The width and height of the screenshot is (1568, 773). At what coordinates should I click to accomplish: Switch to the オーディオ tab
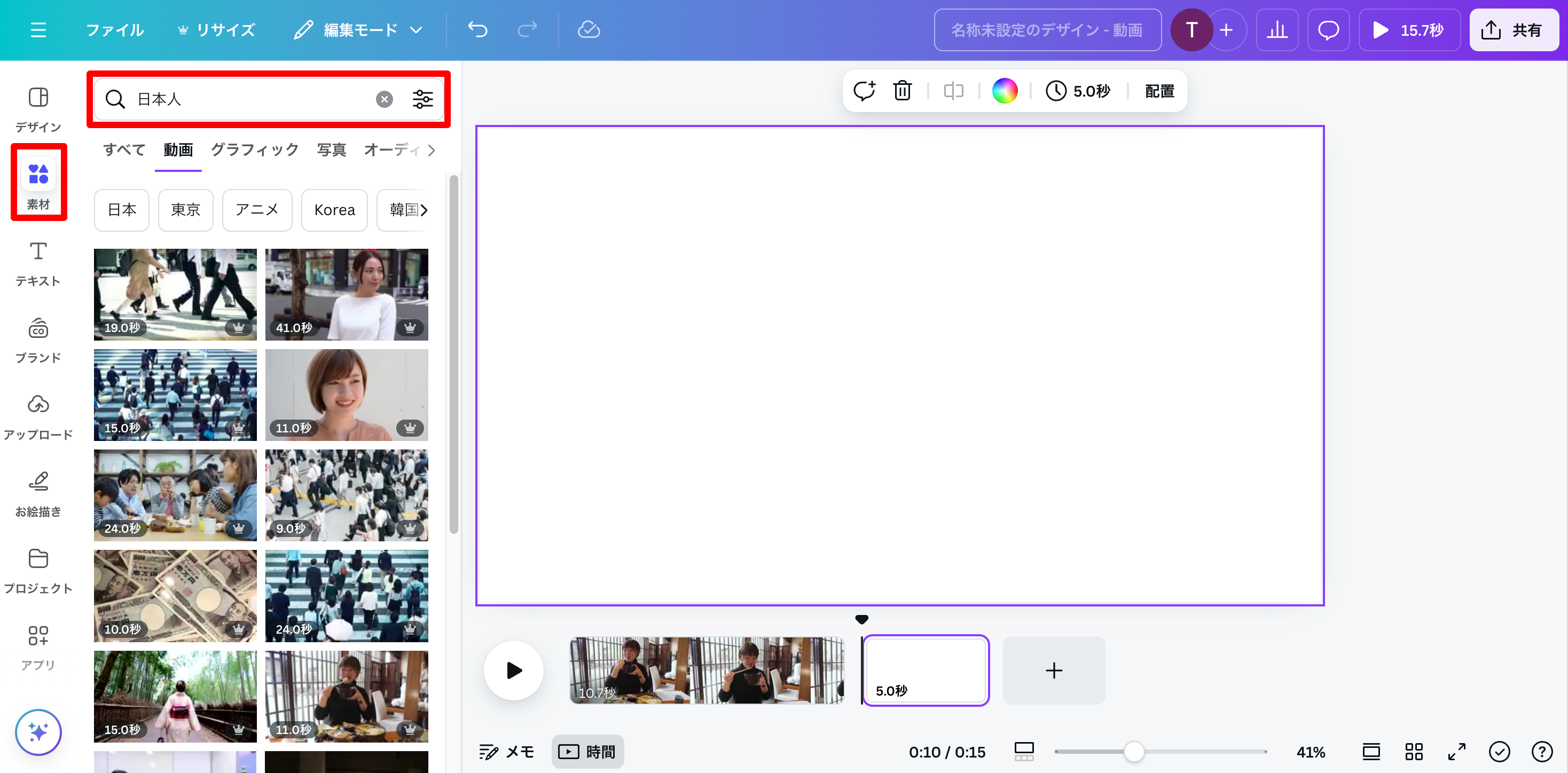(392, 149)
